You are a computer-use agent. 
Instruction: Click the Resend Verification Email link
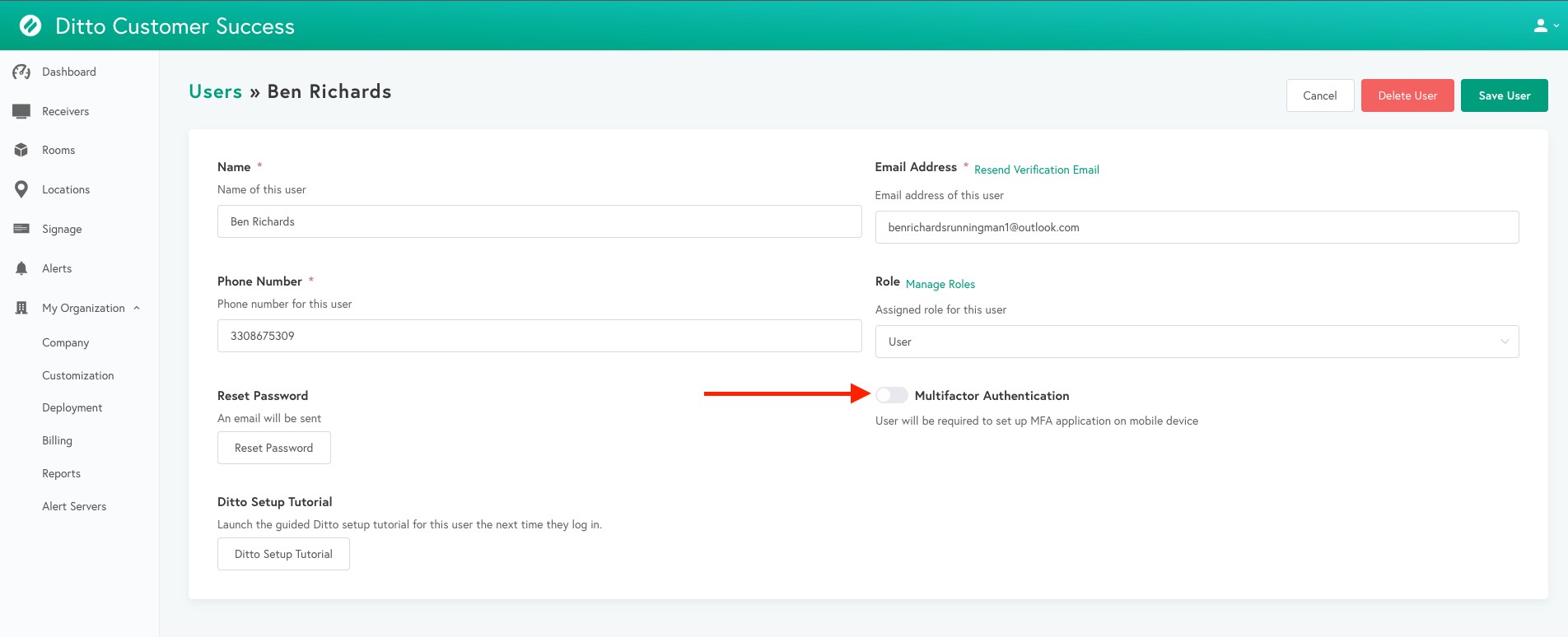[1037, 170]
